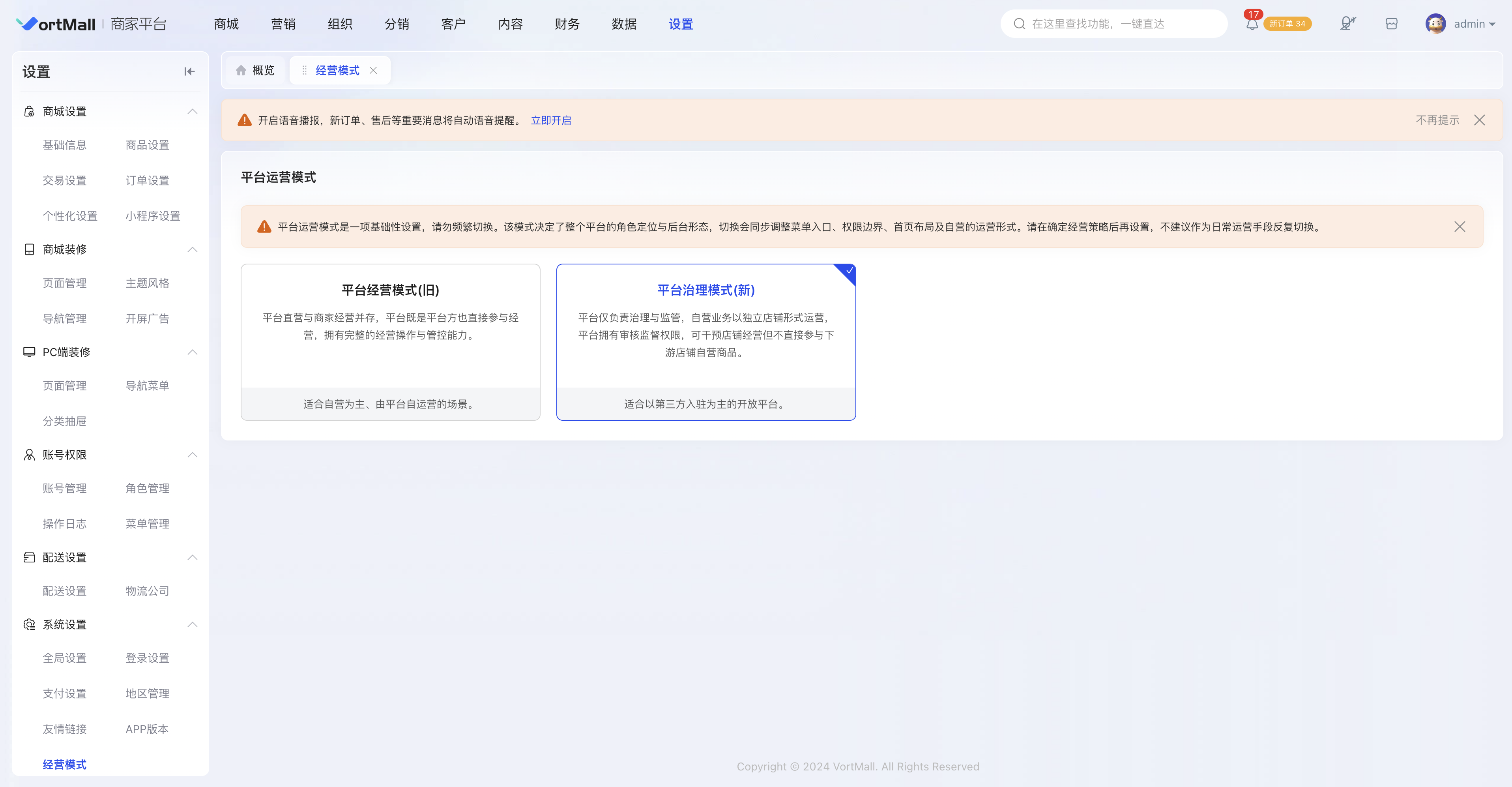Click the VortMall logo
1512x787 pixels.
(55, 24)
